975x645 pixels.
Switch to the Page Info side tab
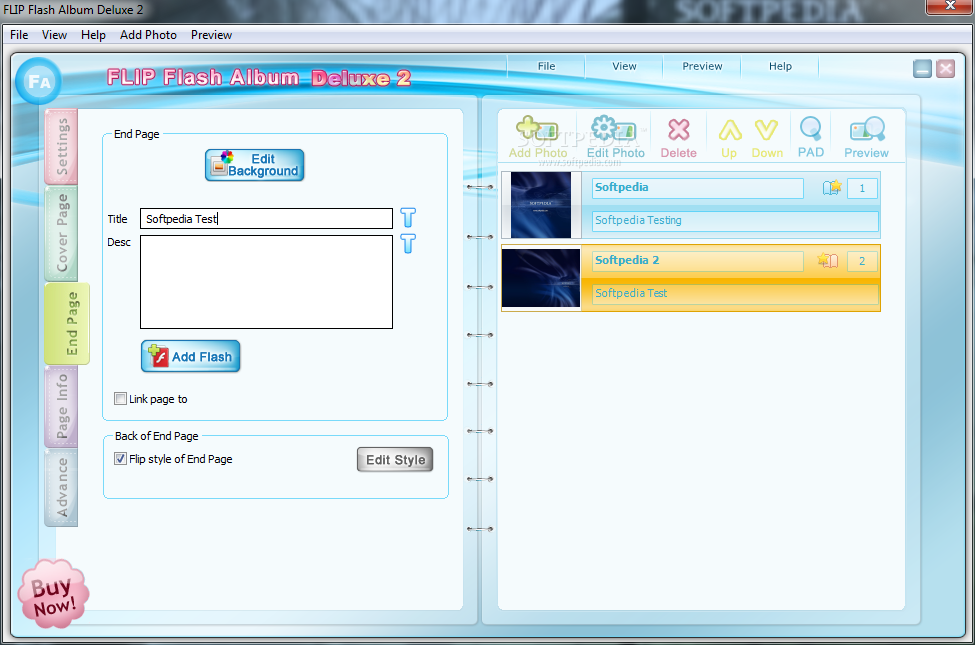point(62,407)
